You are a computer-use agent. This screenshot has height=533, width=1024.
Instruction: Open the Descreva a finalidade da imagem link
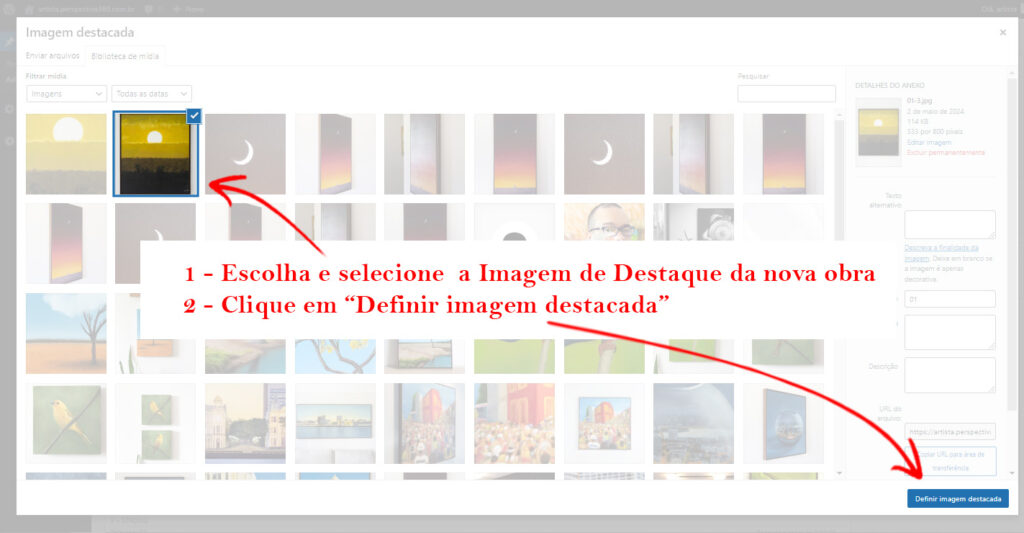[x=941, y=253]
